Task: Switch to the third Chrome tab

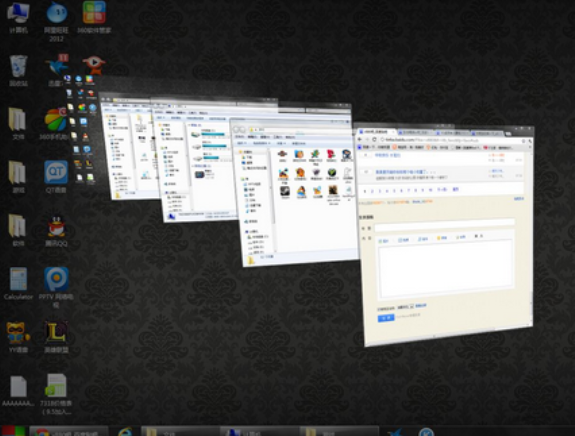Action: [x=453, y=133]
